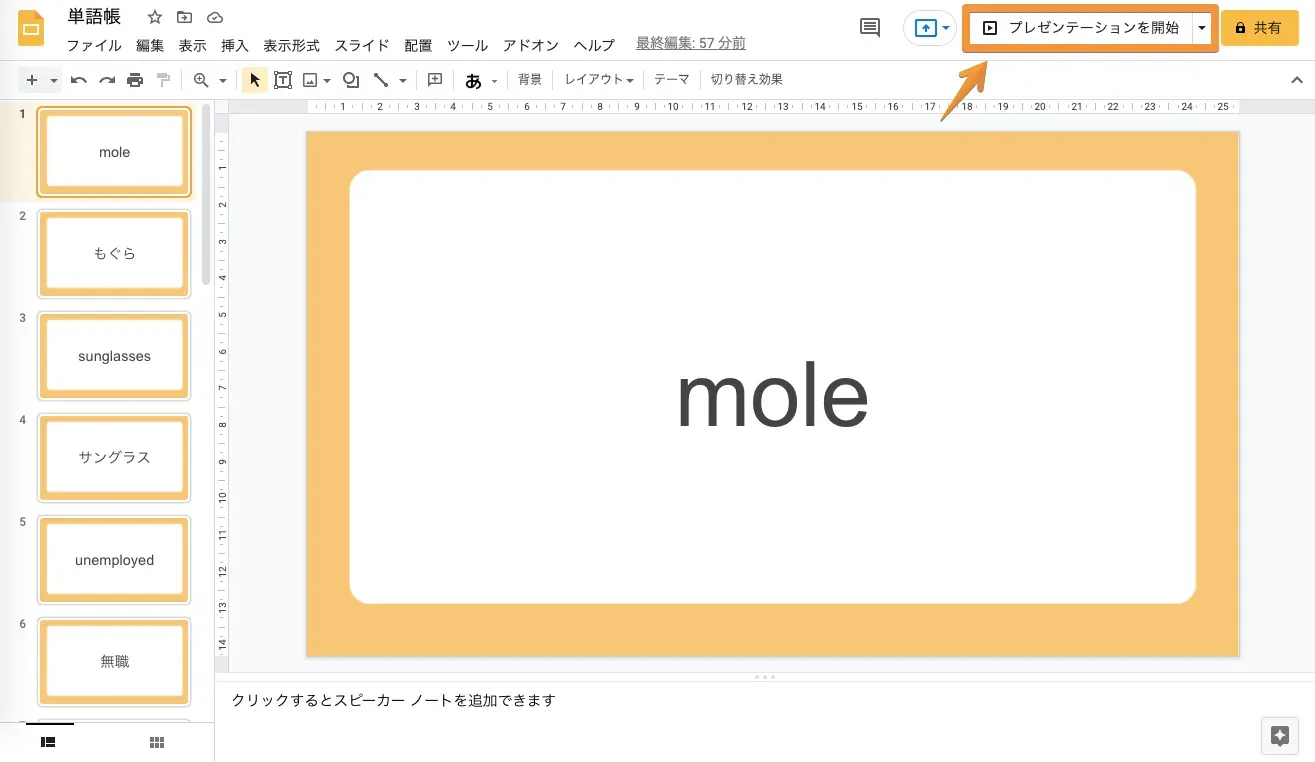
Task: Select slide 1 thumbnail mole
Action: [x=114, y=152]
